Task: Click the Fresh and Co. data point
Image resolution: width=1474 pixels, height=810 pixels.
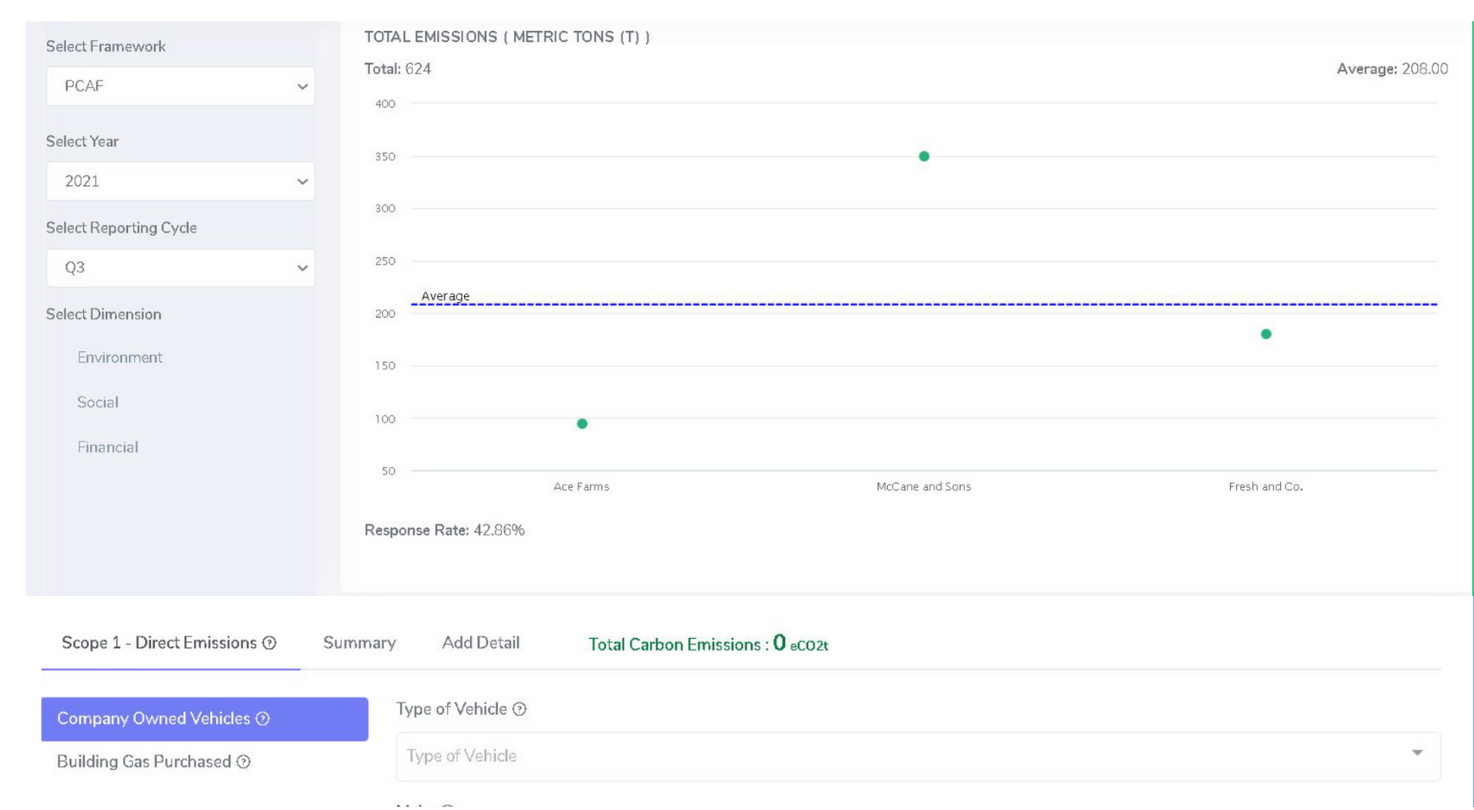Action: (x=1266, y=334)
